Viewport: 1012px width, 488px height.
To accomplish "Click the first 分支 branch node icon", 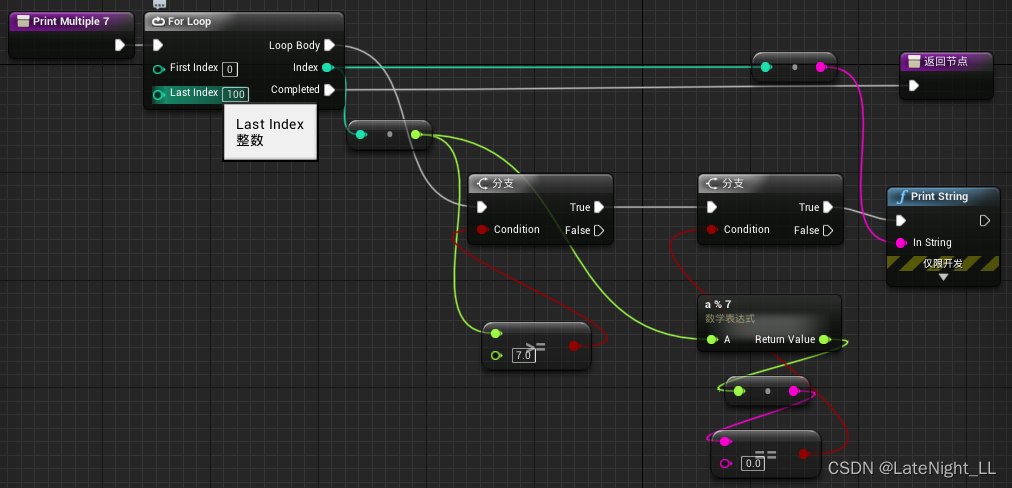I will 482,184.
